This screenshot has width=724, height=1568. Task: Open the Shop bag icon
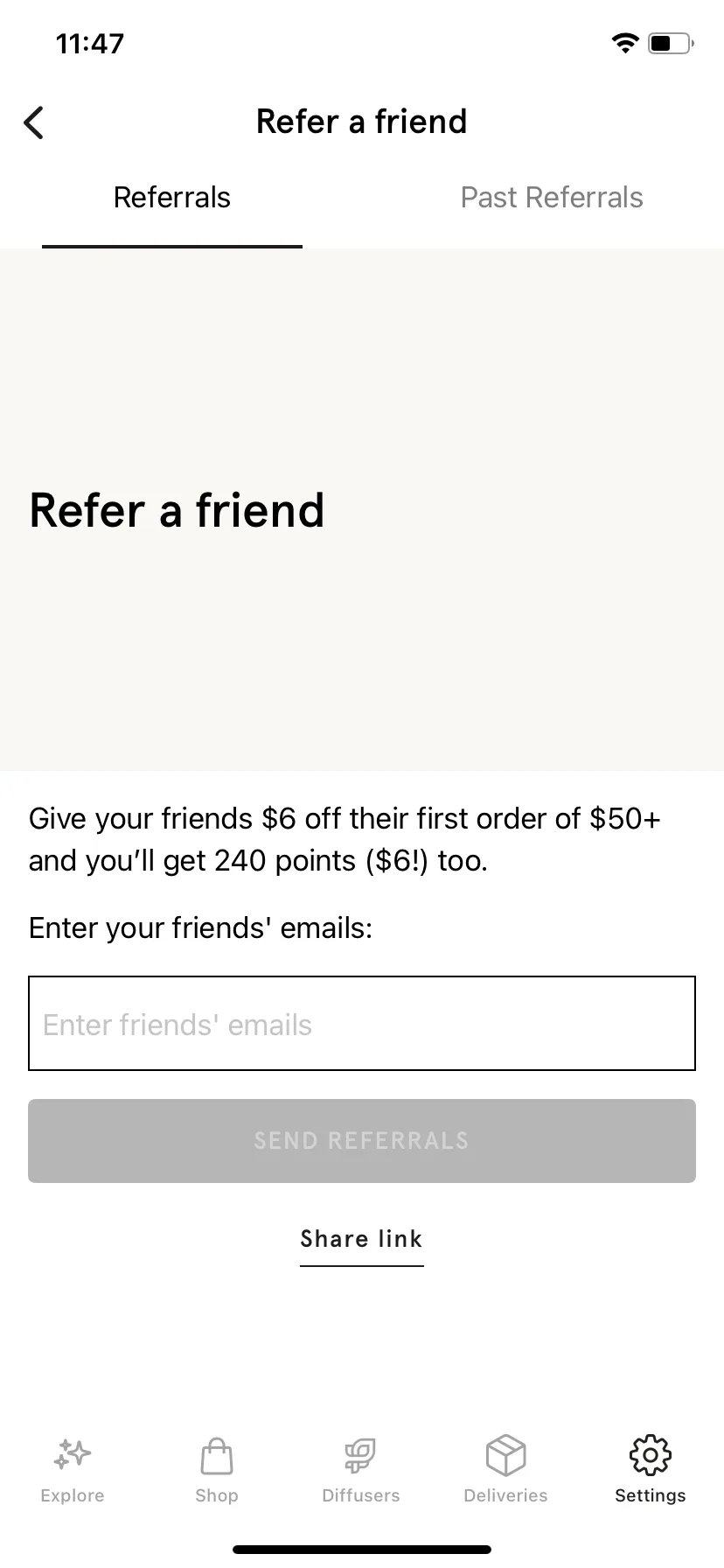pos(217,1456)
